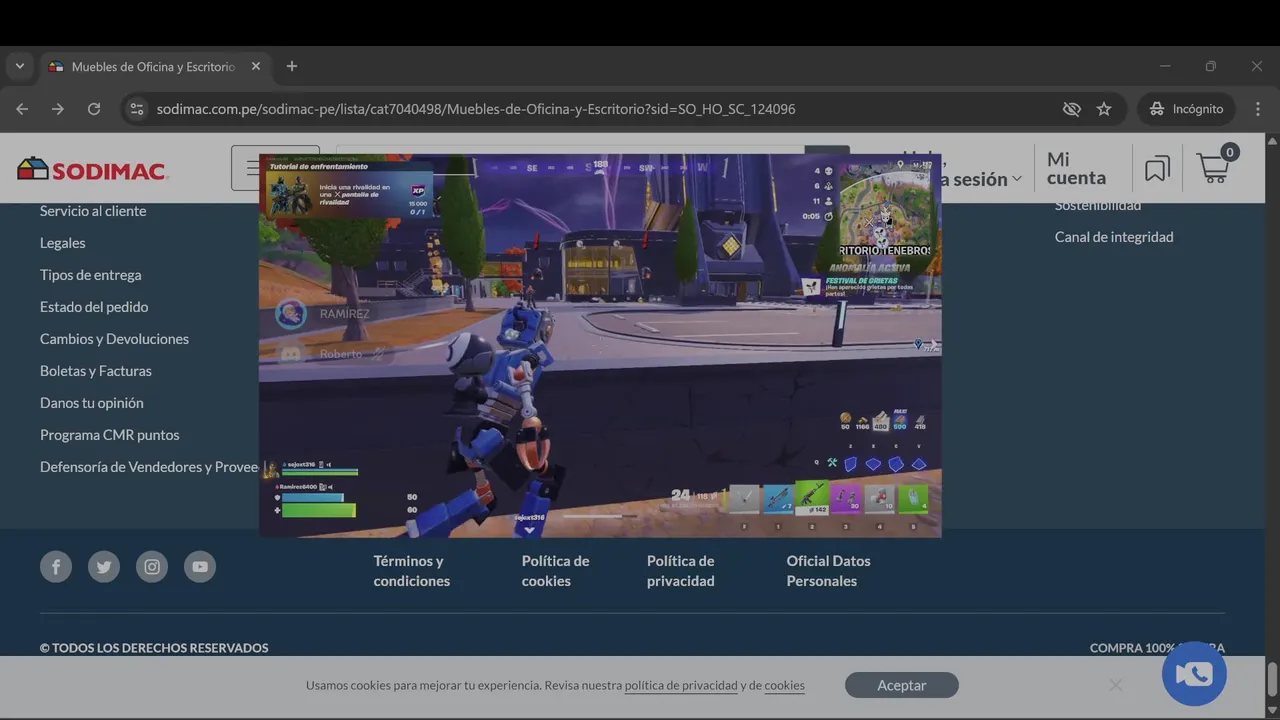Accept cookies with the Aceptar button
This screenshot has width=1280, height=720.
click(902, 685)
